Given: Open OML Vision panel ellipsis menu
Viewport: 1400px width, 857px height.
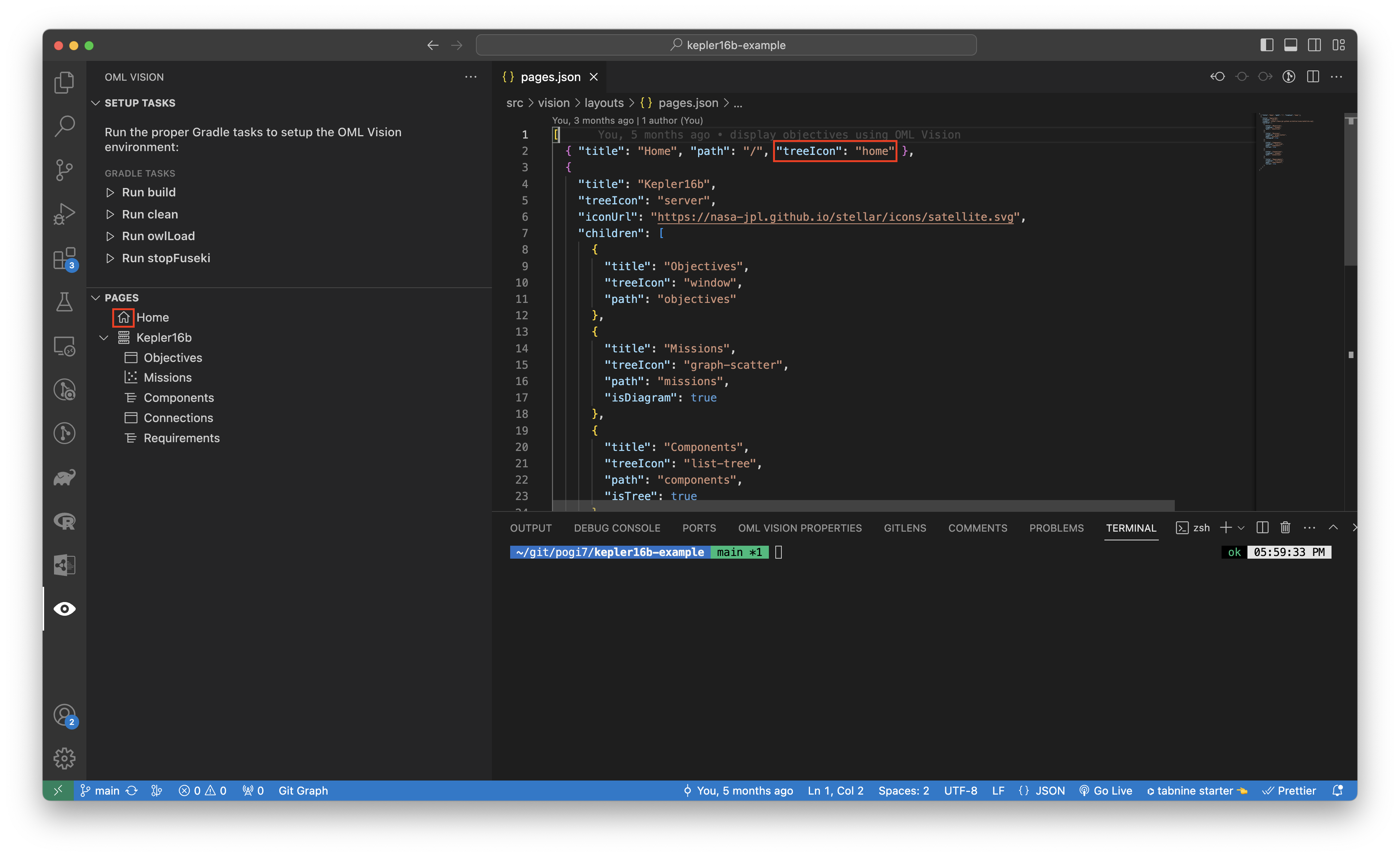Looking at the screenshot, I should (x=471, y=77).
